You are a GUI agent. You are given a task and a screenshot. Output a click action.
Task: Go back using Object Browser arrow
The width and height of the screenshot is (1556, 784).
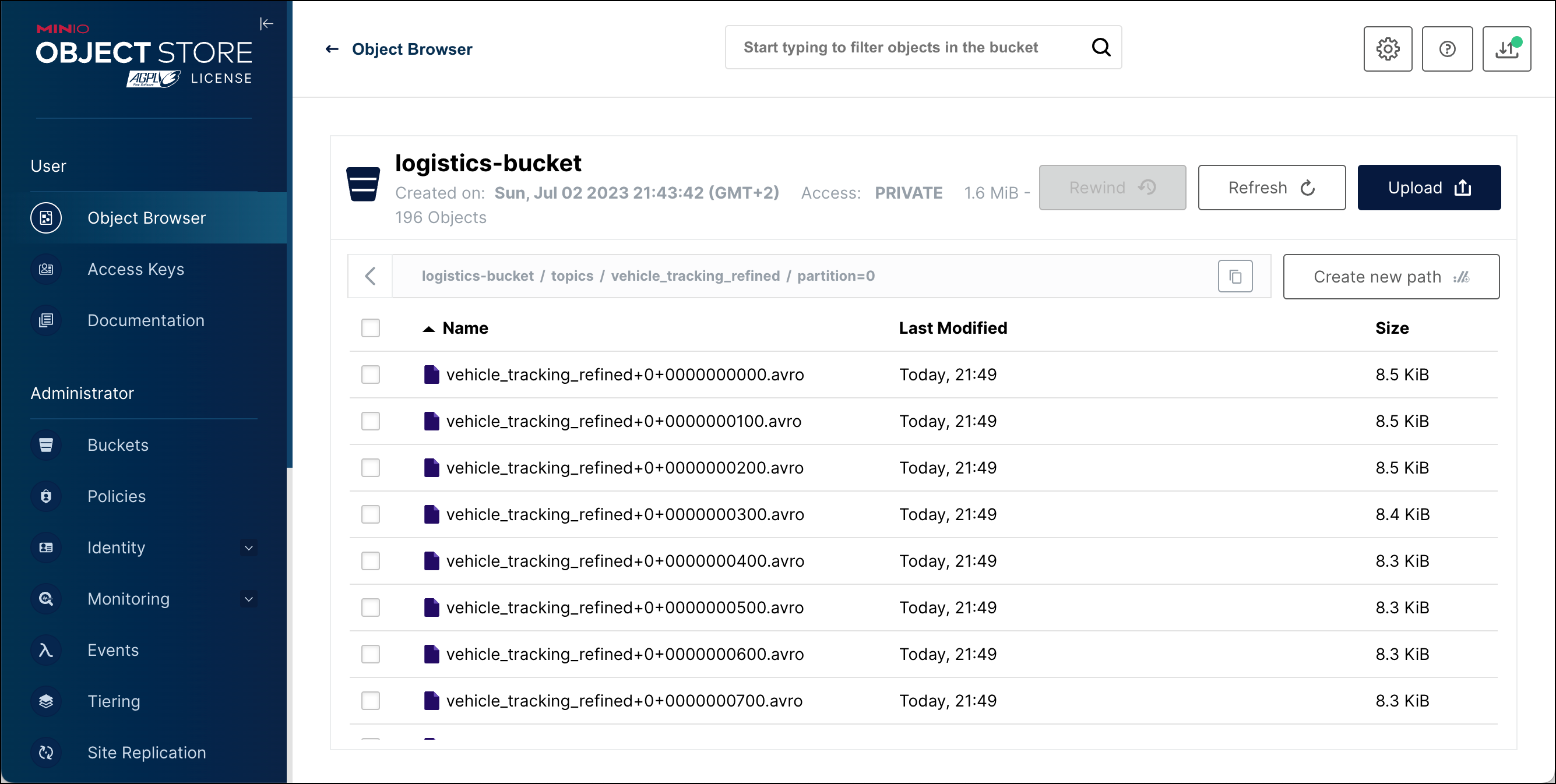332,49
